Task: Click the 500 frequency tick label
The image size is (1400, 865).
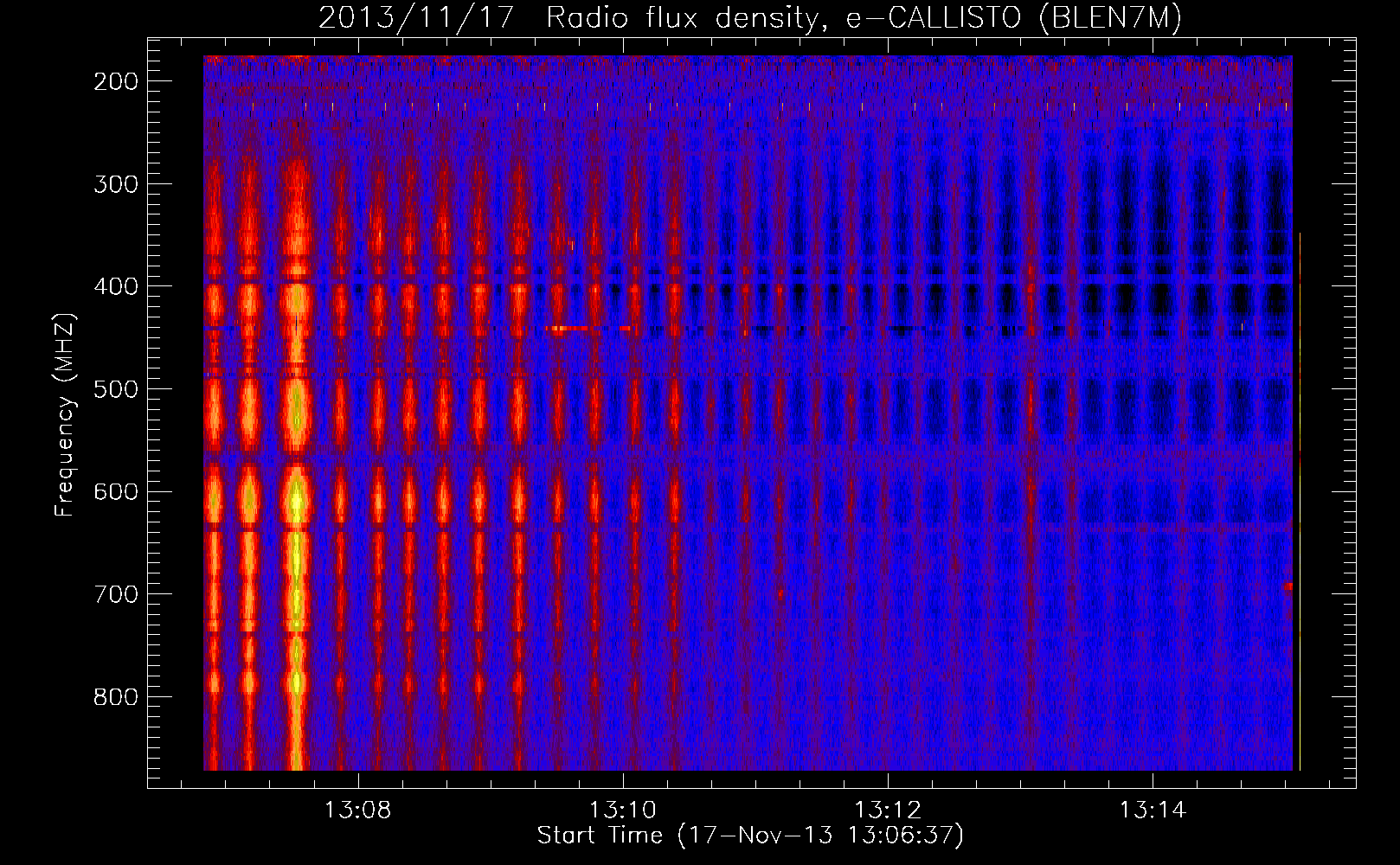Action: point(115,389)
